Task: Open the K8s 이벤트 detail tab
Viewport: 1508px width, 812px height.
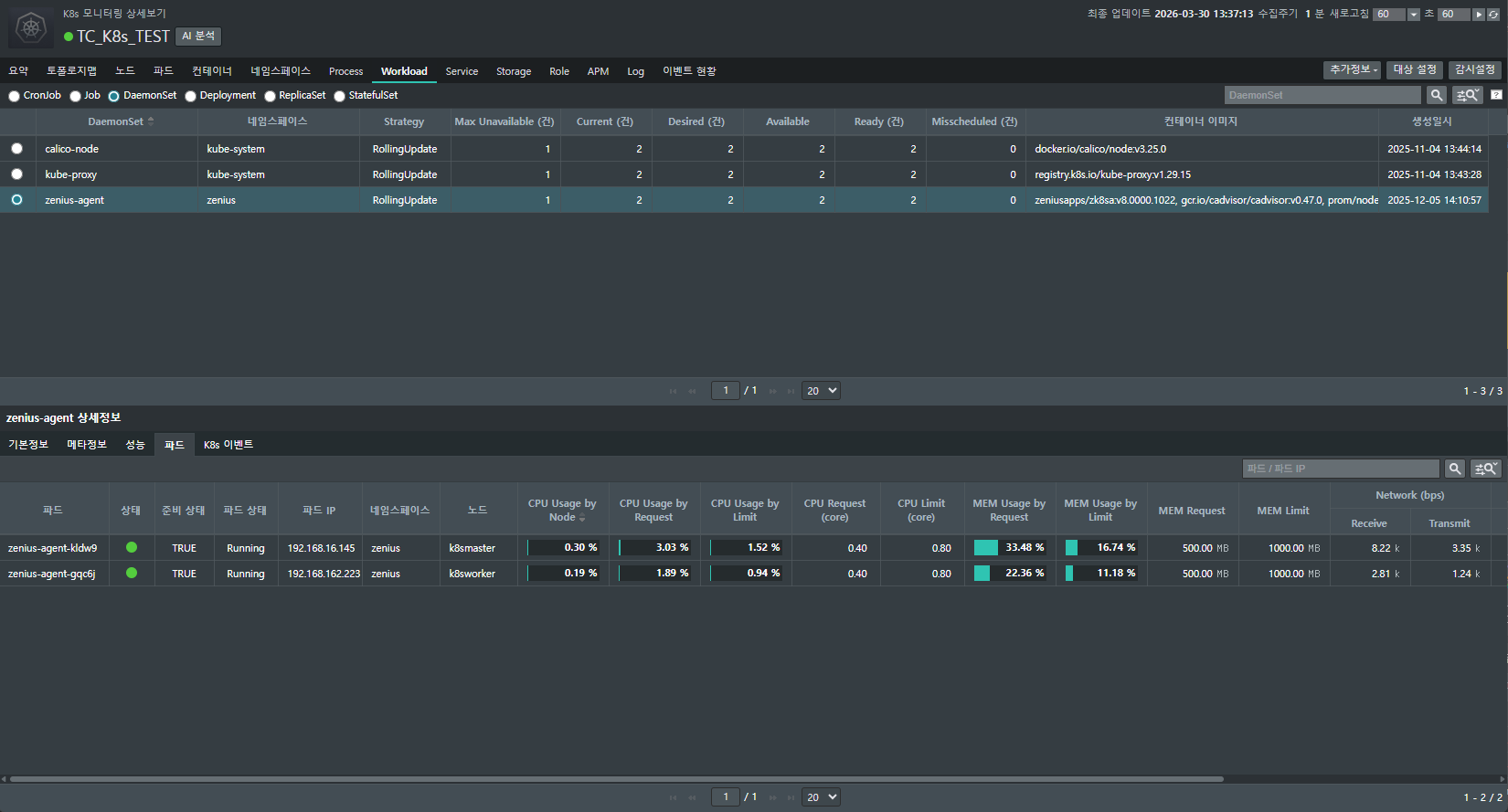Action: point(228,445)
